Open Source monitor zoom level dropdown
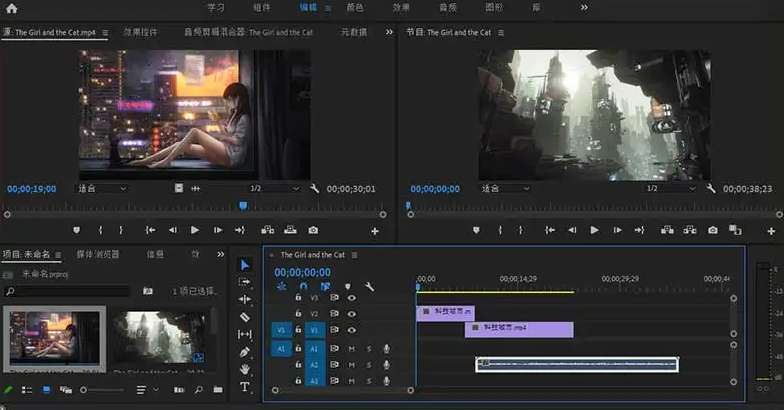This screenshot has height=410, width=784. (x=102, y=188)
